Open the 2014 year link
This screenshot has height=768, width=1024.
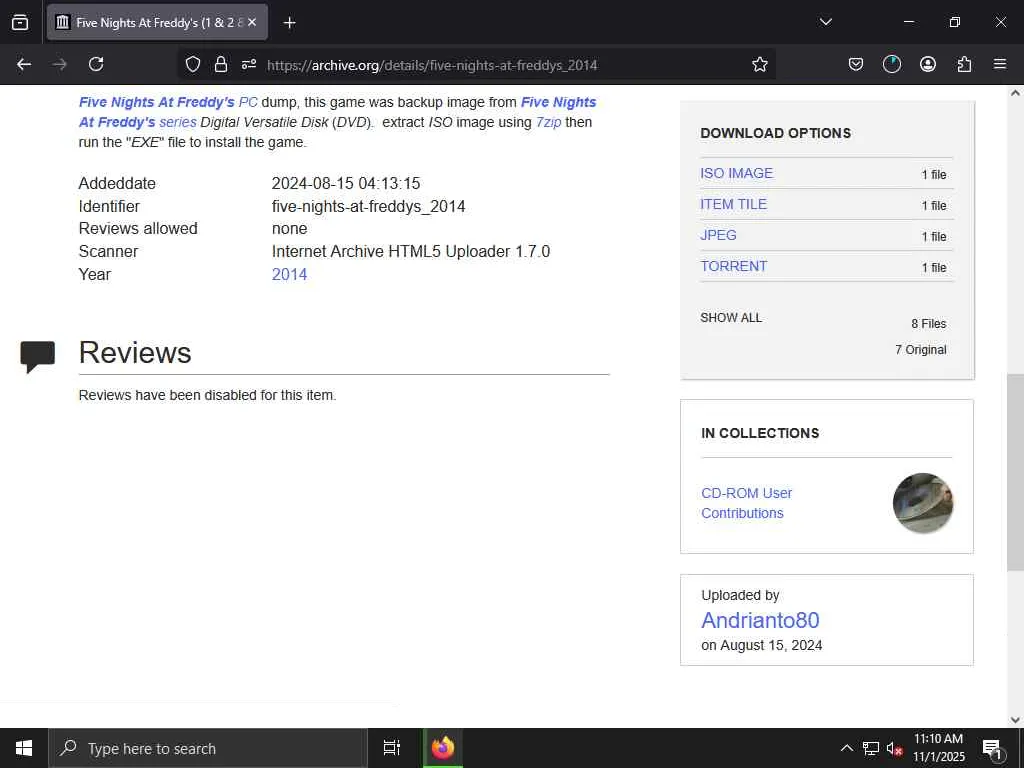[x=289, y=274]
